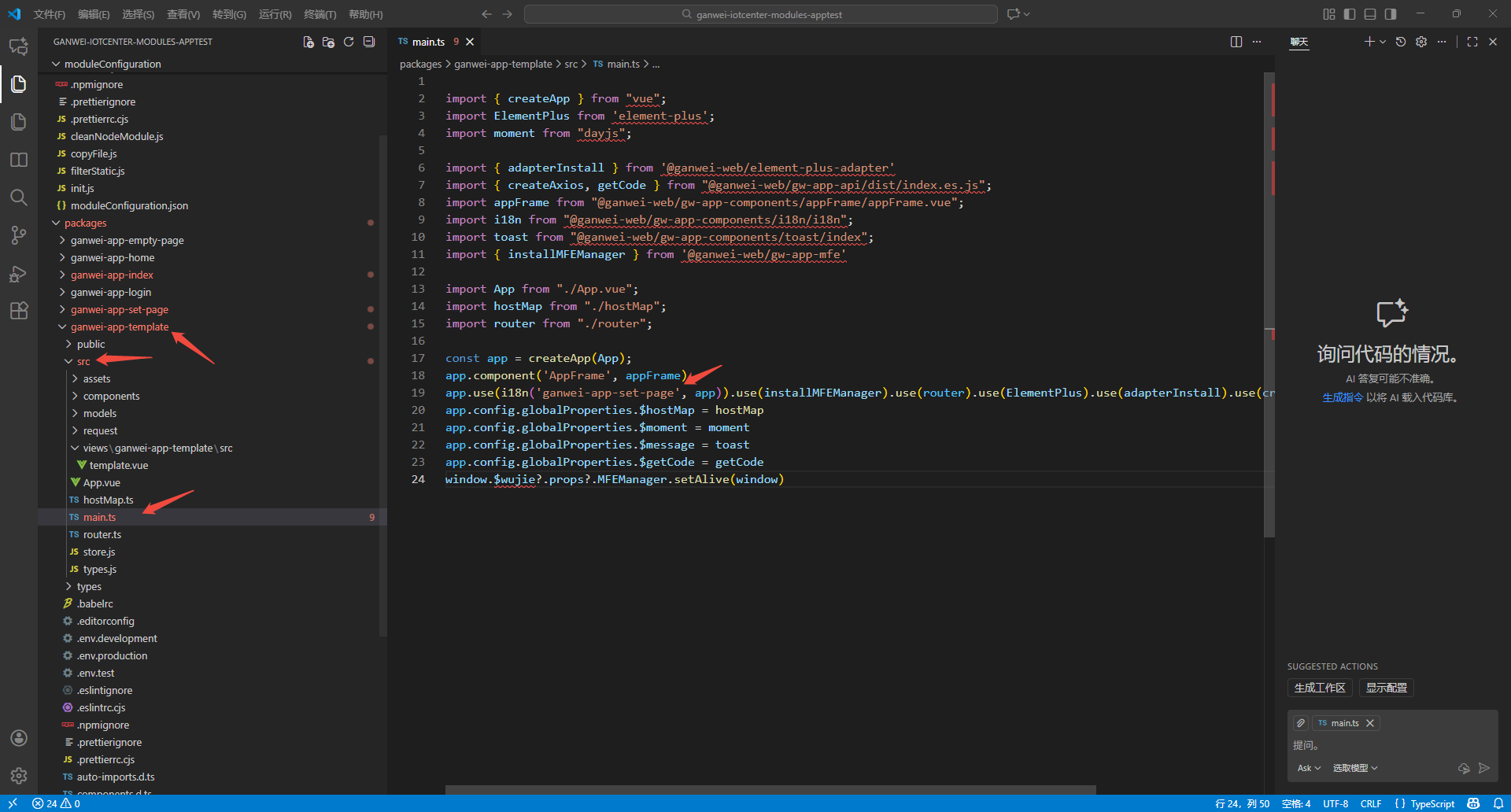Click the 生成工作区 suggested action button
Image resolution: width=1511 pixels, height=812 pixels.
(x=1320, y=688)
